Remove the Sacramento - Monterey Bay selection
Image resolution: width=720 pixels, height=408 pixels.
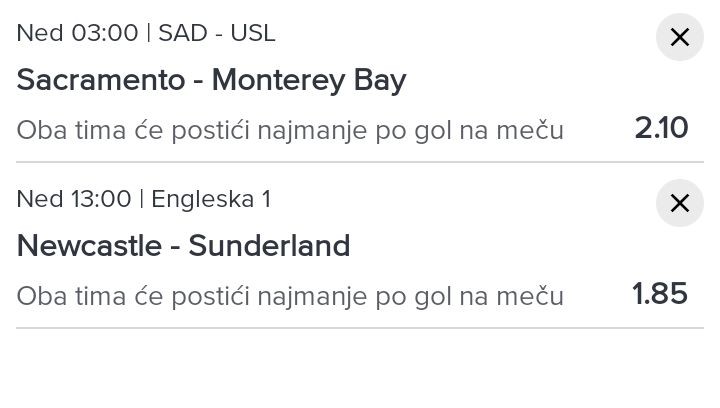(679, 38)
